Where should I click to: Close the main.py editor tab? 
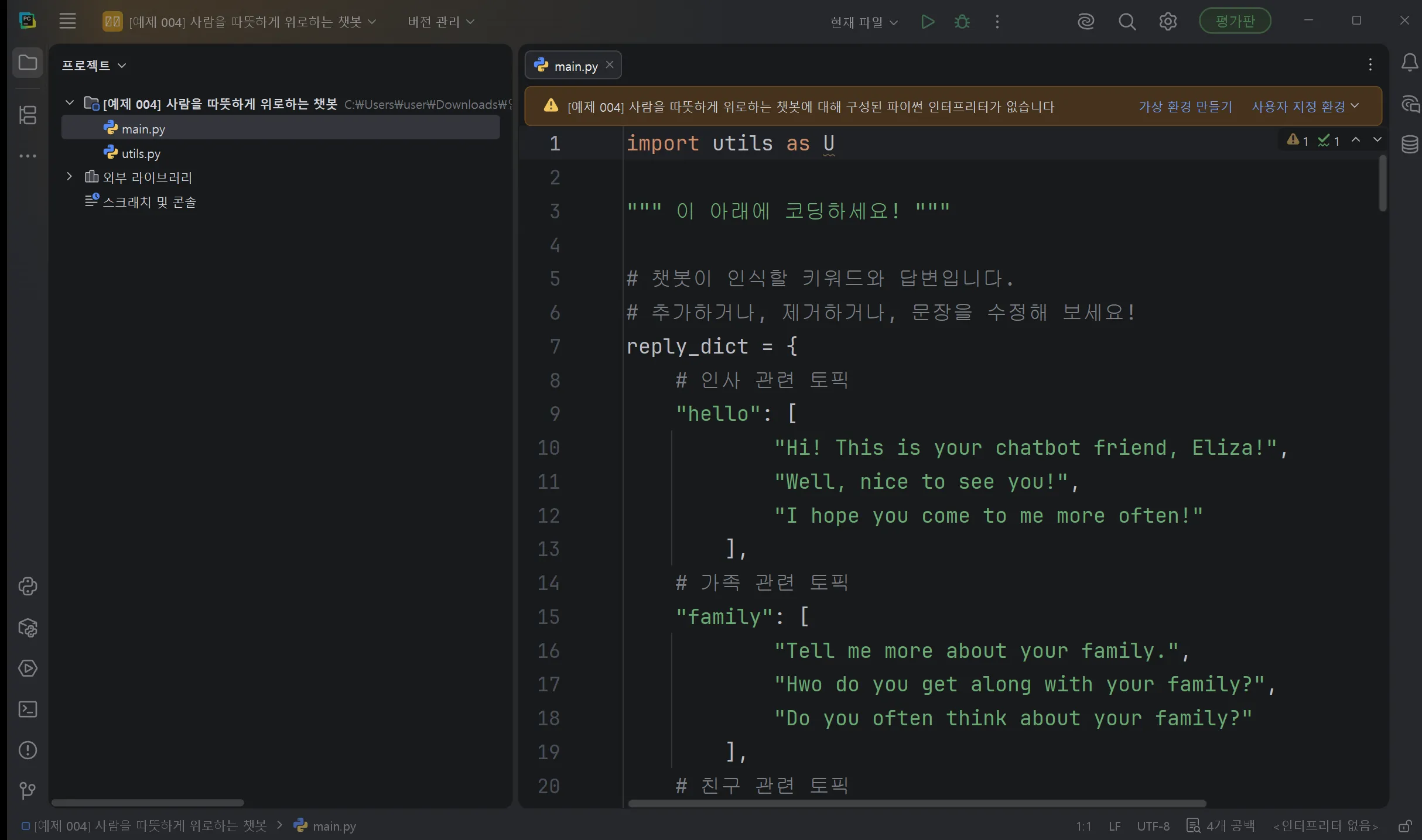click(610, 65)
